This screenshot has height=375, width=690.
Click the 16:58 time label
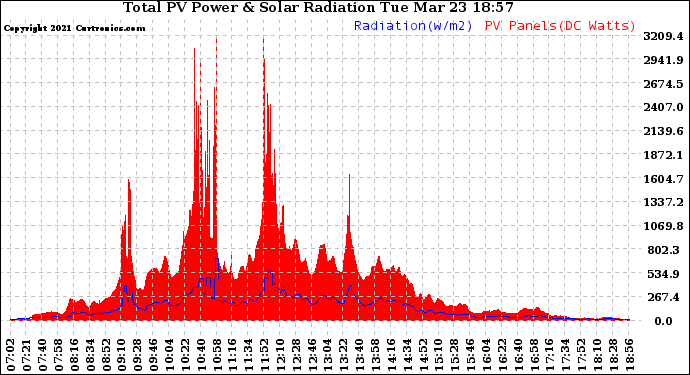[534, 355]
